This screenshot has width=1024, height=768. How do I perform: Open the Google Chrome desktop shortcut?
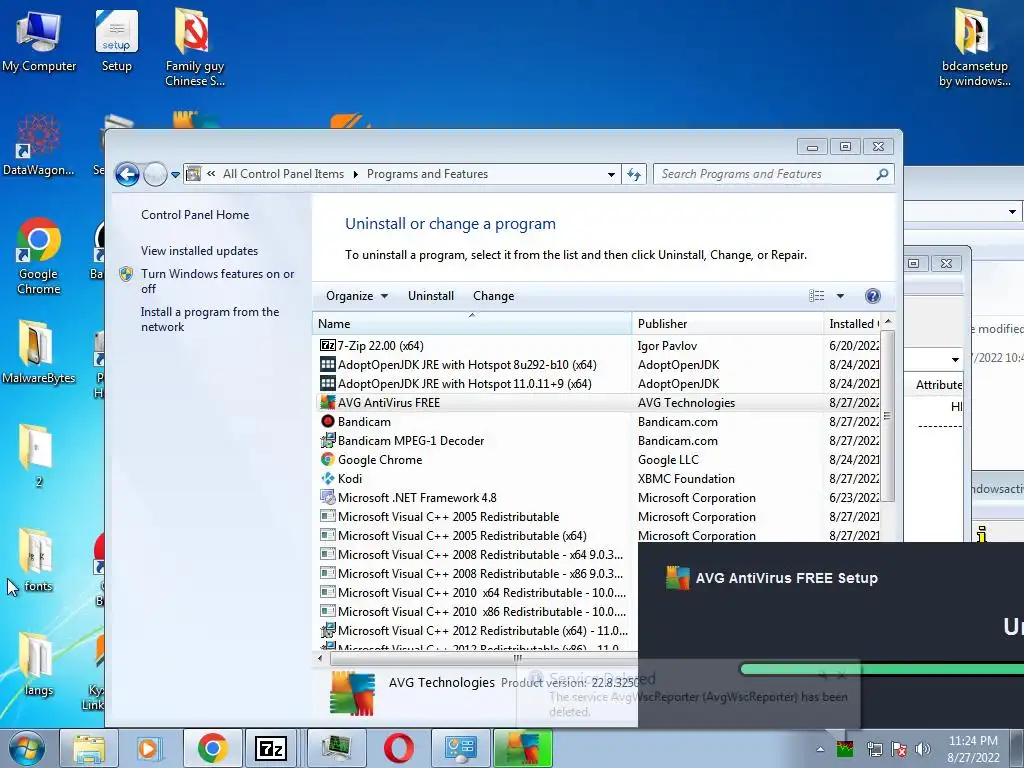[39, 256]
